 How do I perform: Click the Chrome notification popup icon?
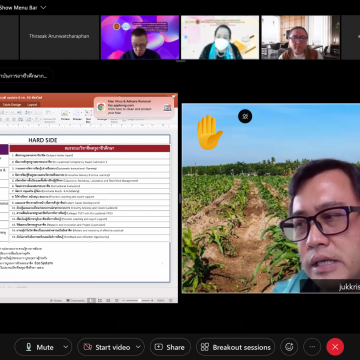coord(101,107)
